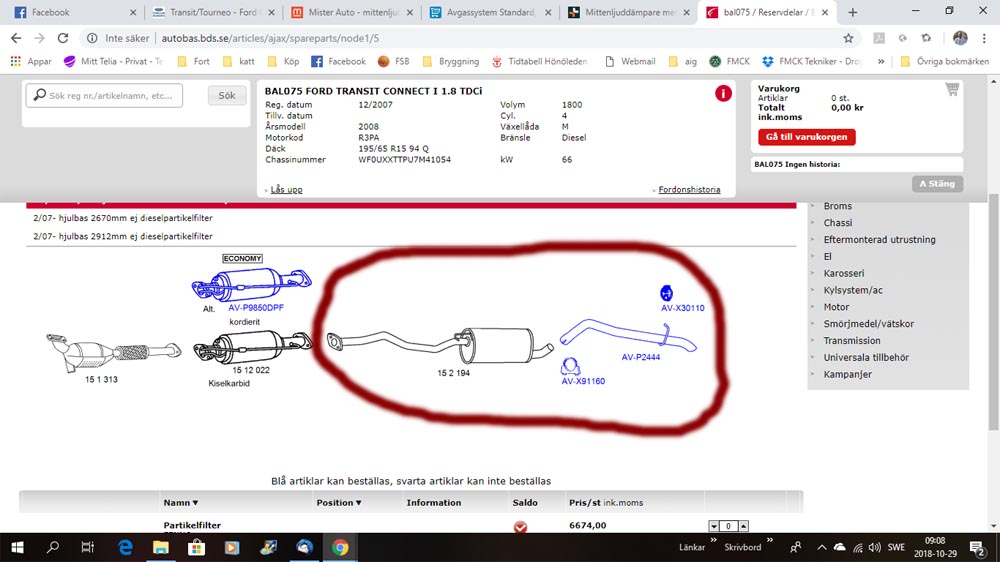Screen dimensions: 1000x562
Task: Click the Sök search button
Action: 226,95
